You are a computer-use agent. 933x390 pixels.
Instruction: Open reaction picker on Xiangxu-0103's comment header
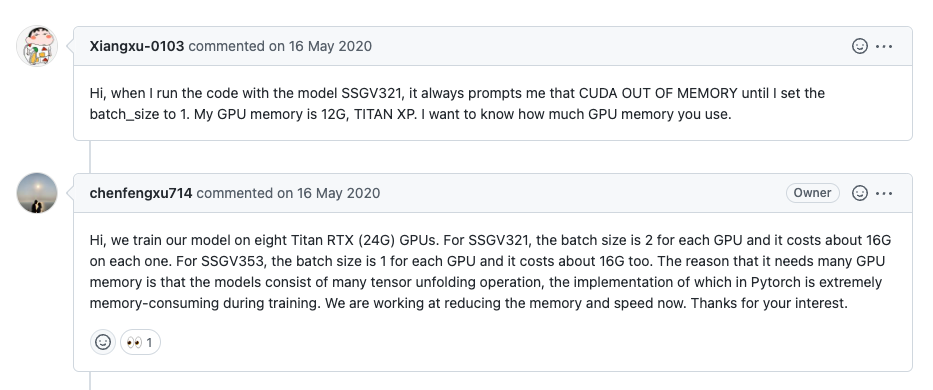pos(859,46)
